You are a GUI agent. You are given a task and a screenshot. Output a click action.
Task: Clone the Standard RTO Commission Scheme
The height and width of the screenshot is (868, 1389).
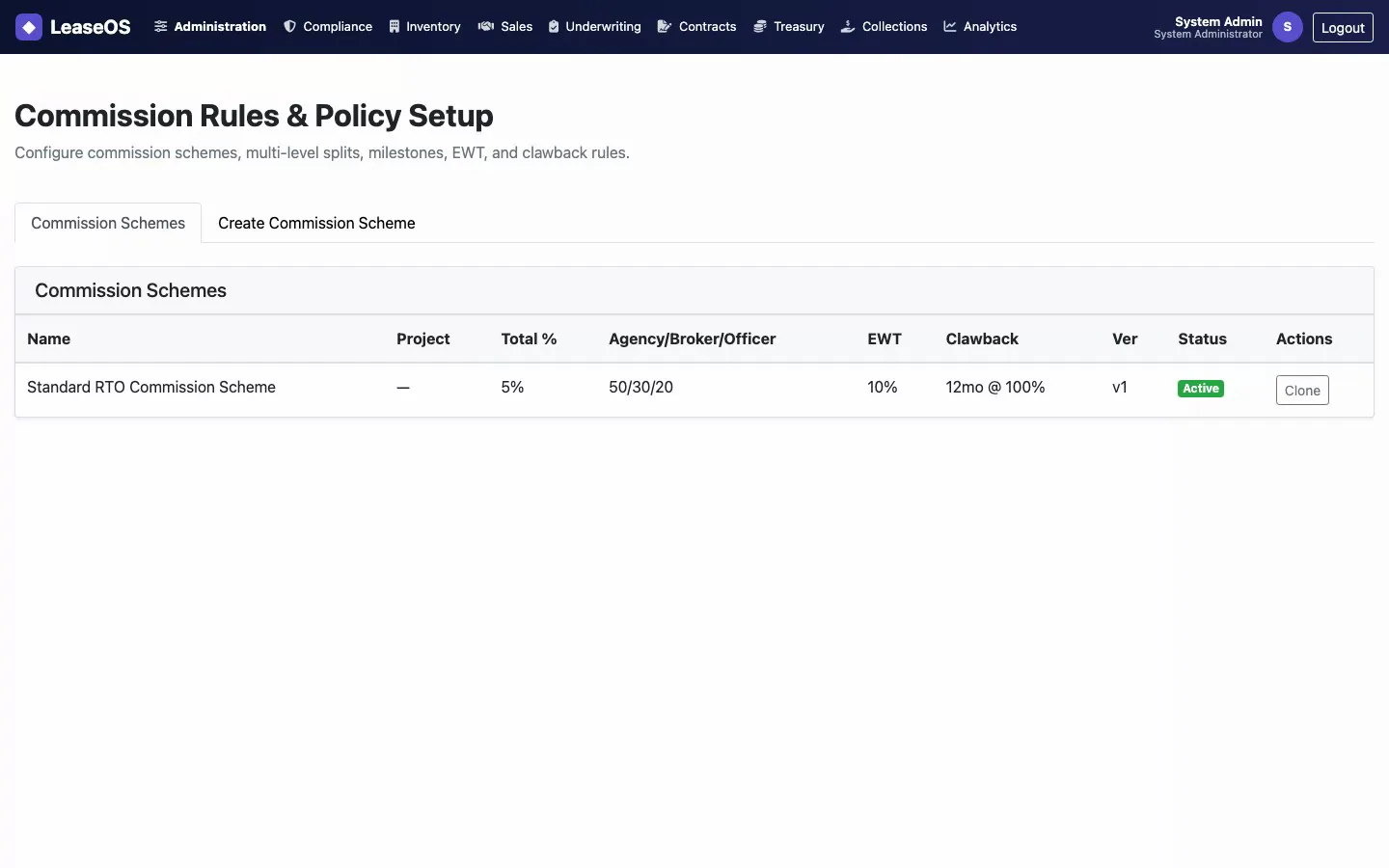click(1302, 390)
